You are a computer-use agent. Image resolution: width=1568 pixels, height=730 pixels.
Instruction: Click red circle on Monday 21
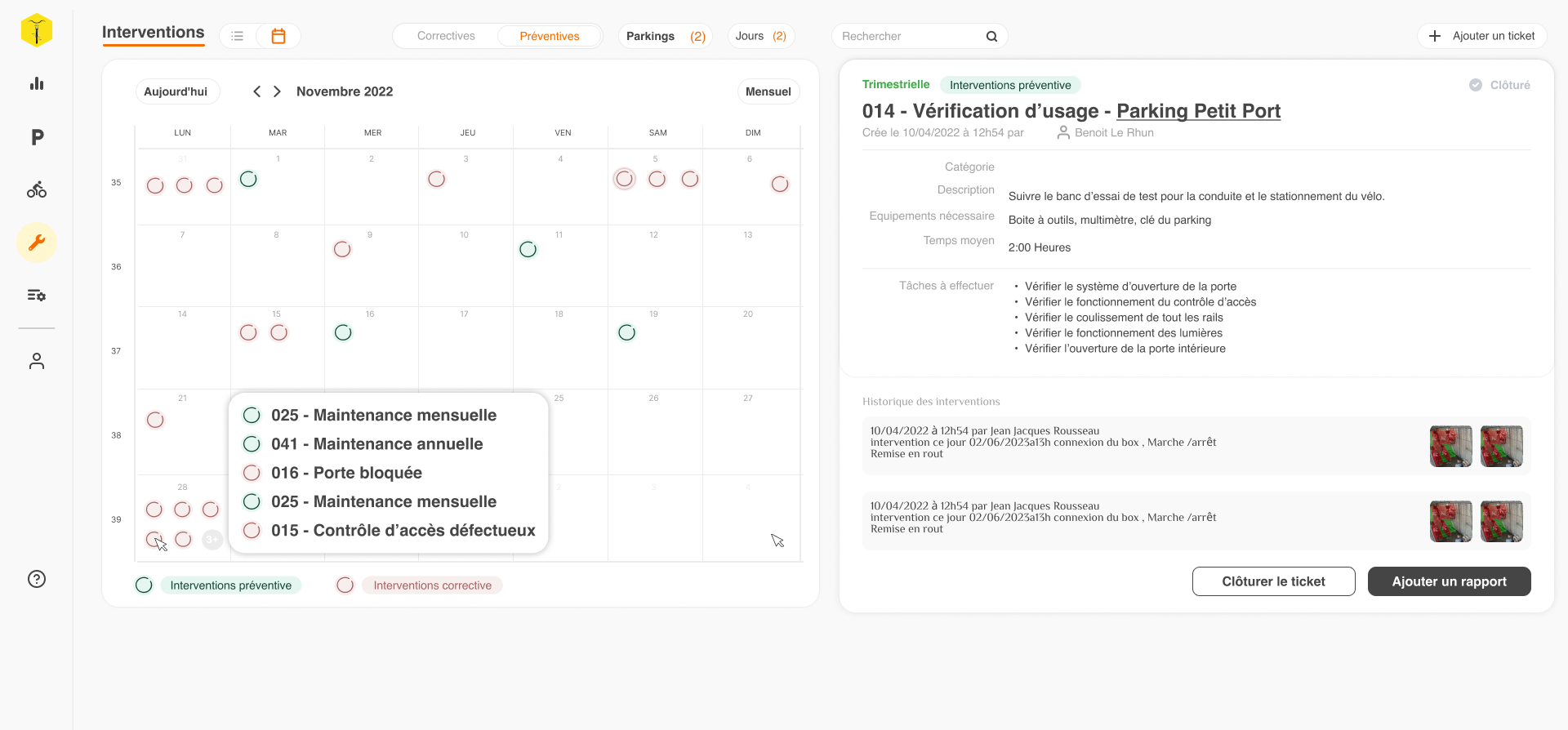(155, 420)
